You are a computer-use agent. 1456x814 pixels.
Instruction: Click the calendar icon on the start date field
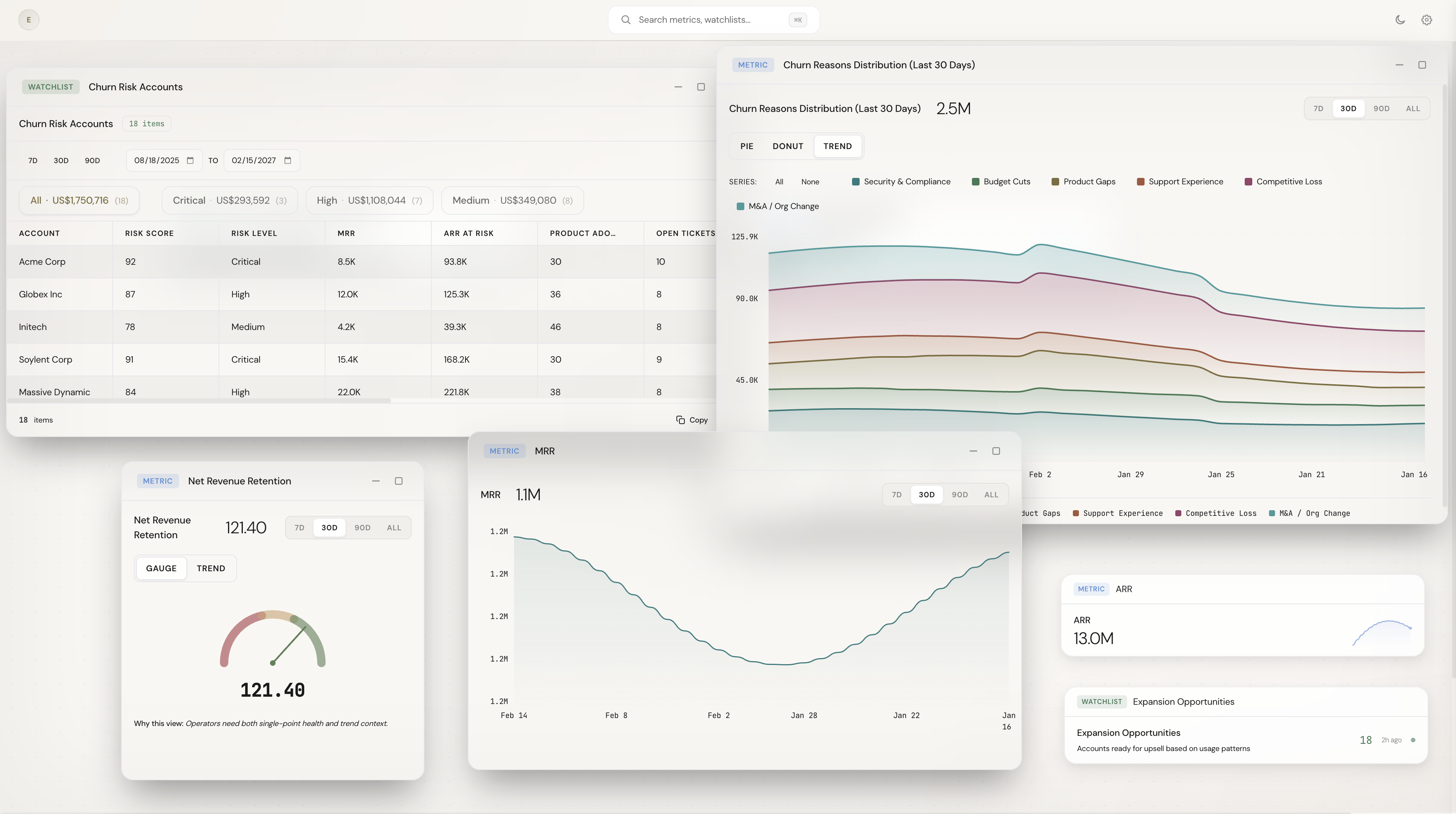(190, 160)
